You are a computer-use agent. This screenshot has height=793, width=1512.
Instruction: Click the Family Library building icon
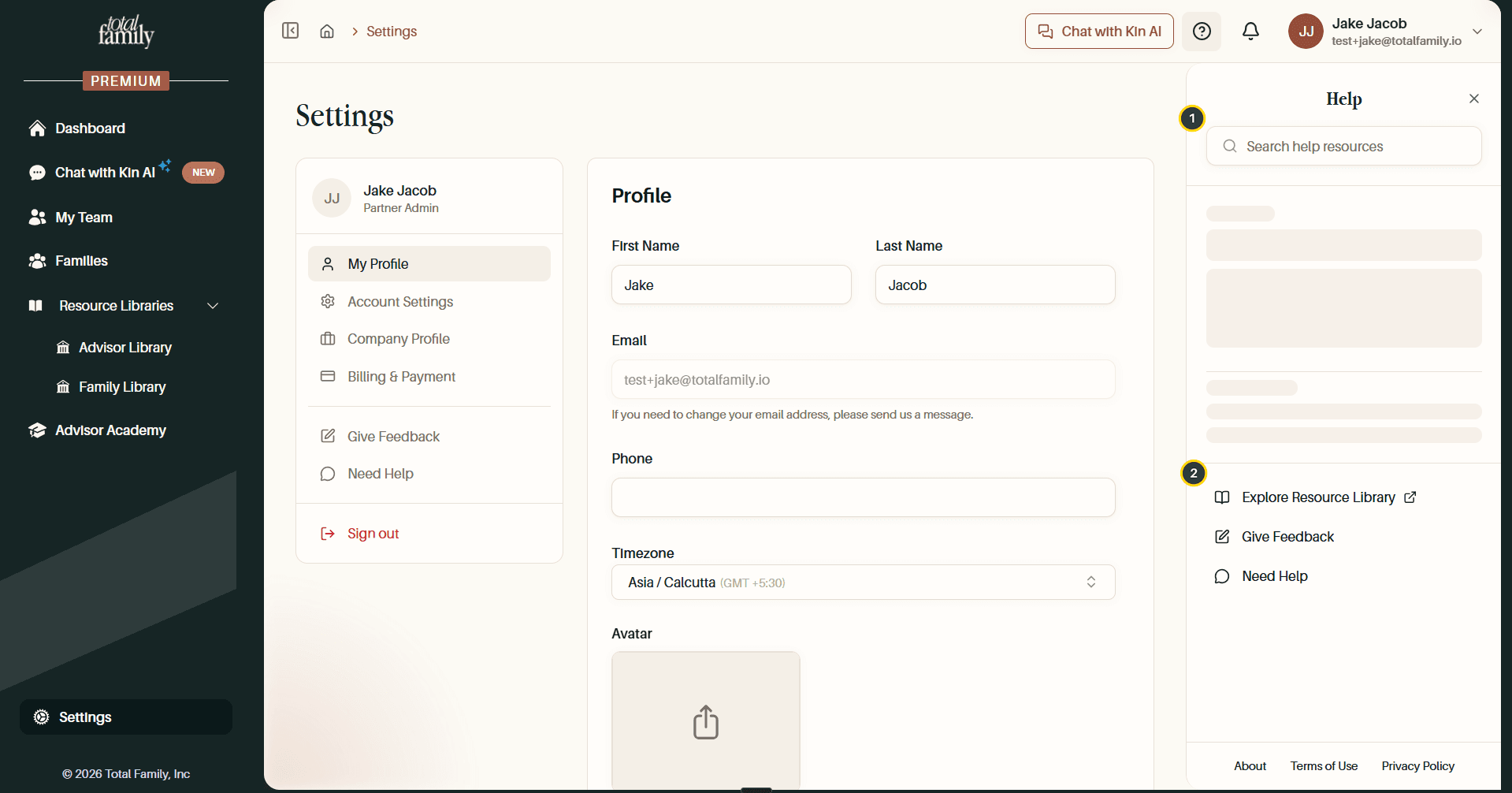click(63, 387)
